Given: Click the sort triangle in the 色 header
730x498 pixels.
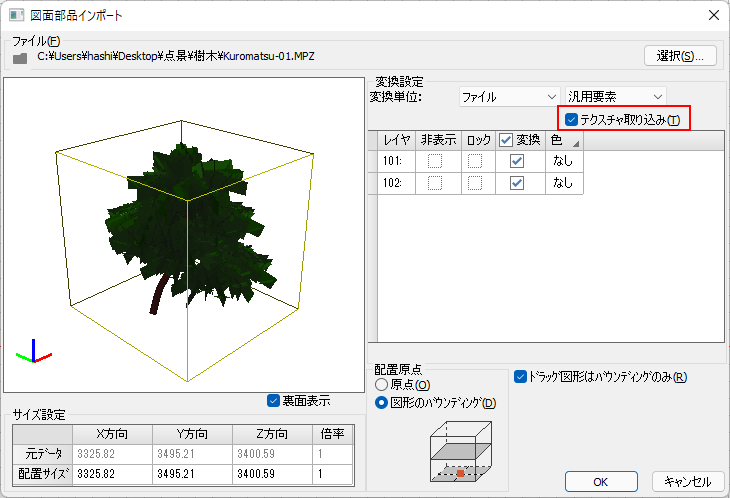Looking at the screenshot, I should click(576, 144).
